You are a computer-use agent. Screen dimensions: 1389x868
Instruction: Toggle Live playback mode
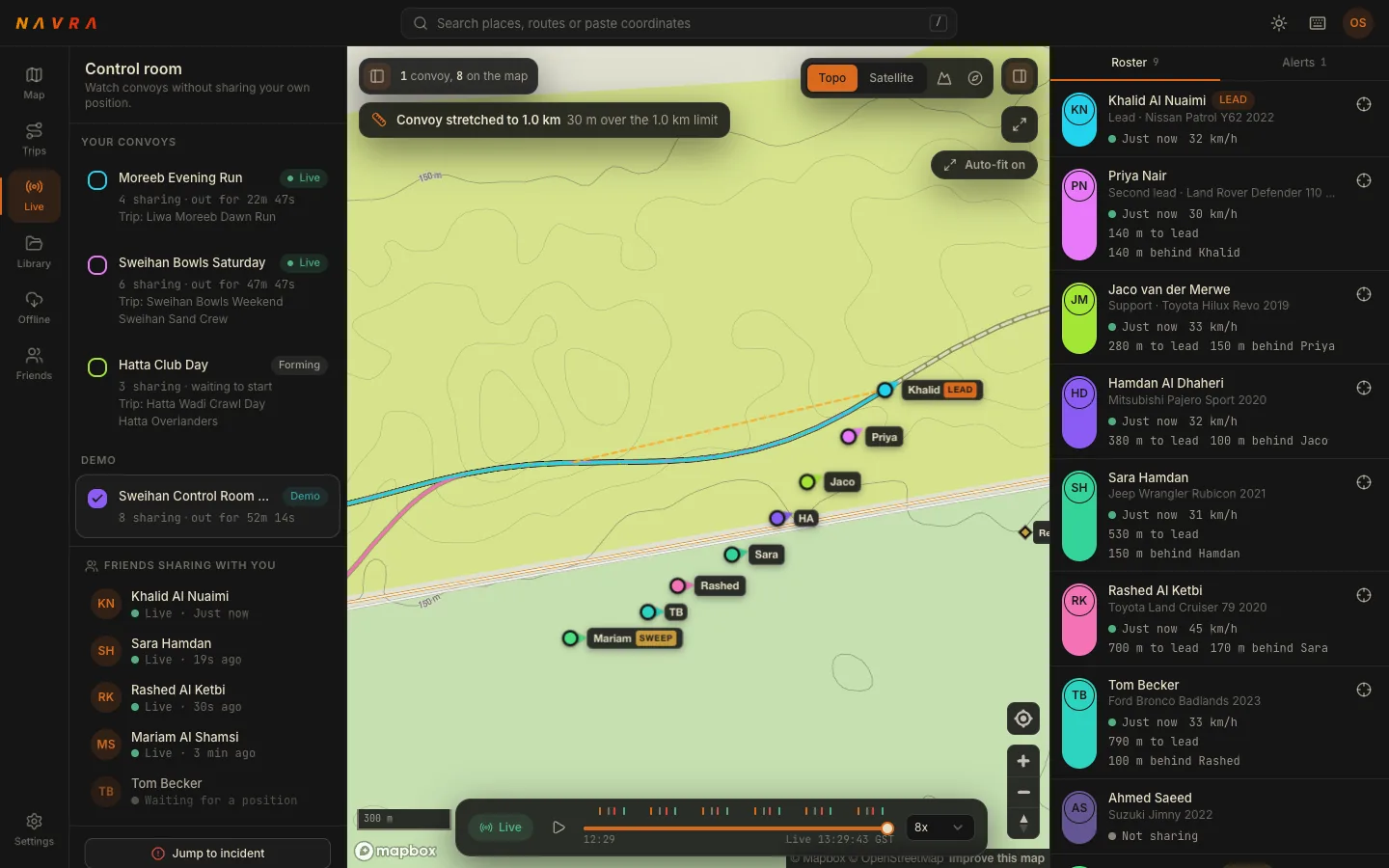(501, 827)
